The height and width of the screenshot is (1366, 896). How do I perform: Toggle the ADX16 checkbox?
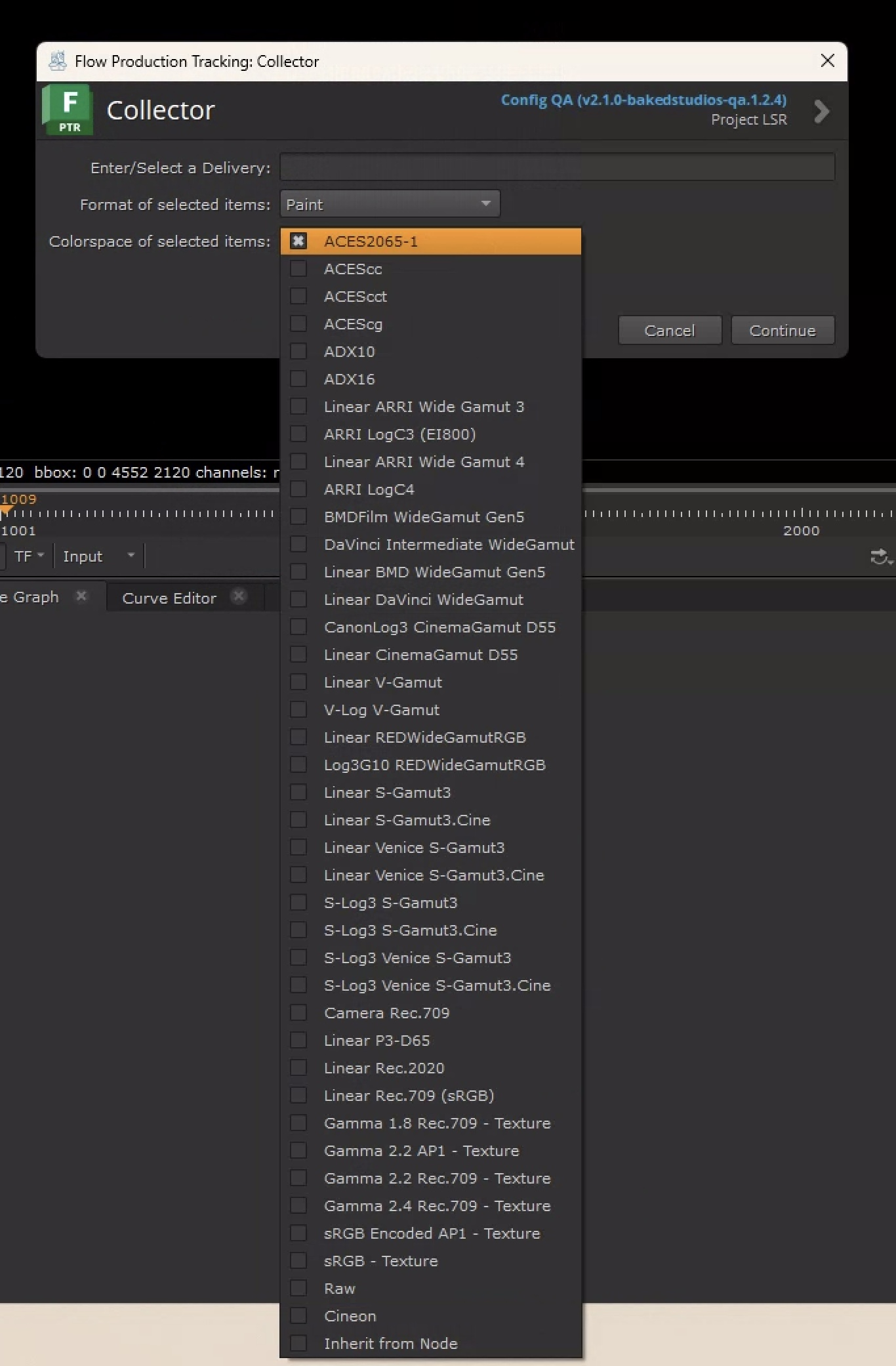pos(298,379)
